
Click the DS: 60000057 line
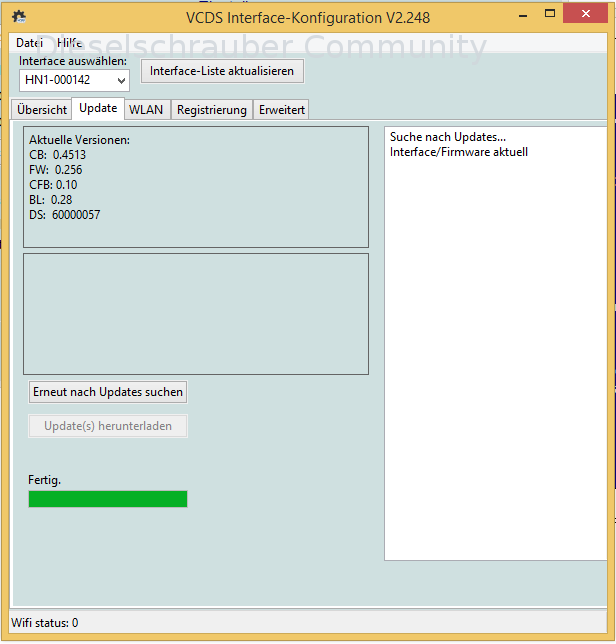pos(64,215)
